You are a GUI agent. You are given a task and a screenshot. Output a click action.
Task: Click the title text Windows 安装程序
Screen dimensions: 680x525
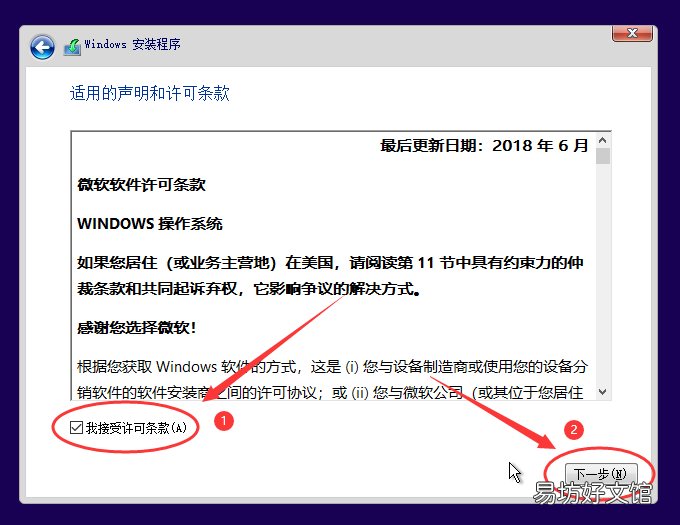click(x=133, y=44)
